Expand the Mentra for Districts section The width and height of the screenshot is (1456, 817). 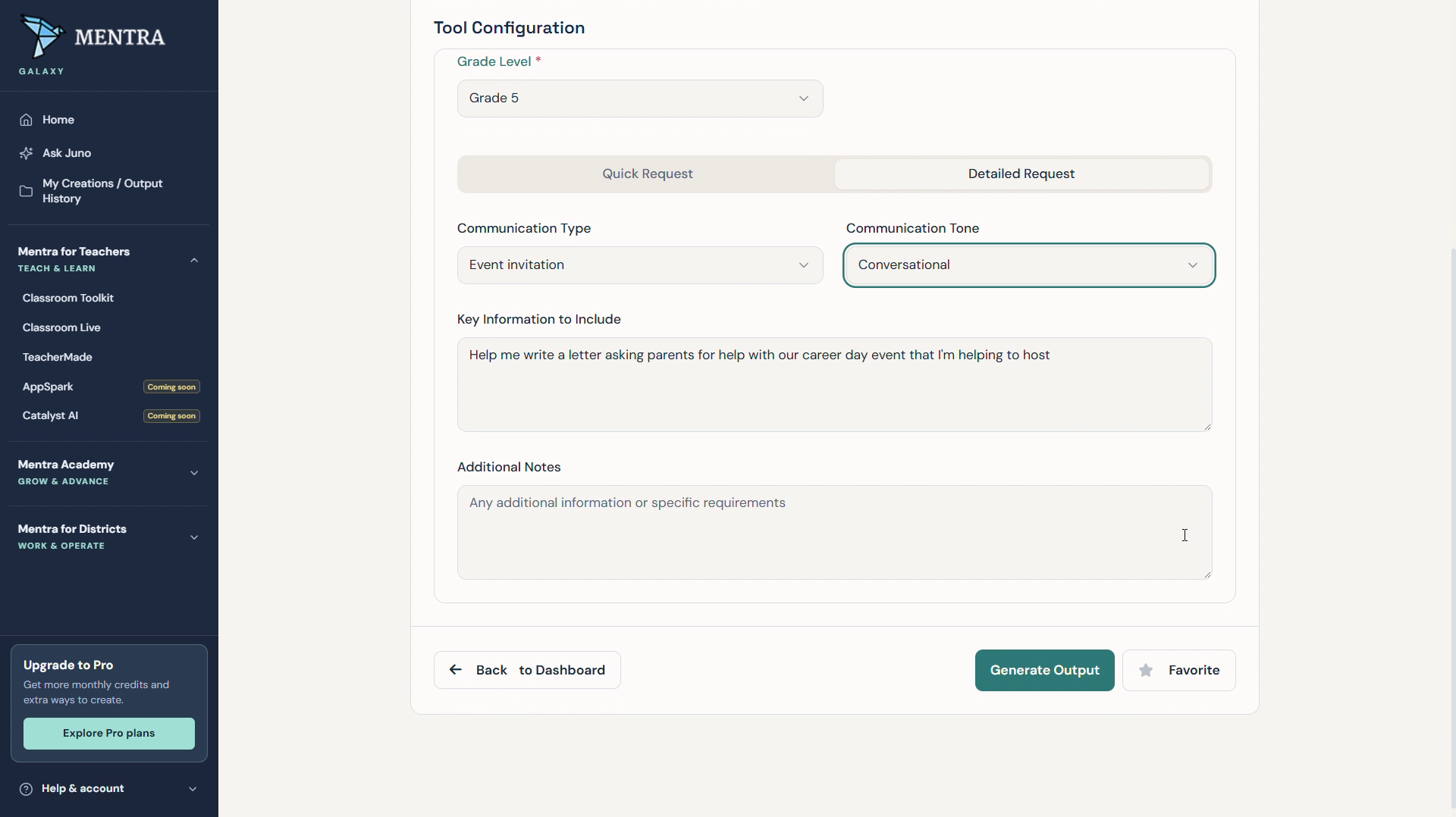pos(194,537)
